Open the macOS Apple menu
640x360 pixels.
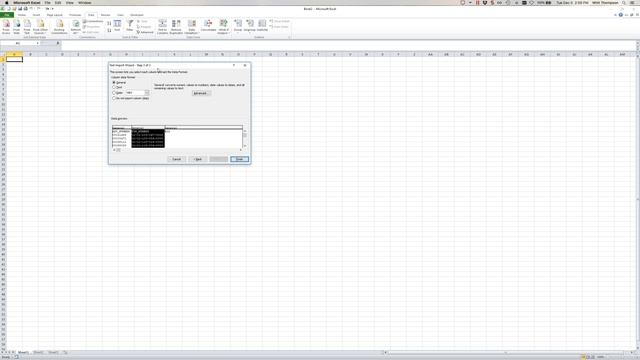(6, 2)
